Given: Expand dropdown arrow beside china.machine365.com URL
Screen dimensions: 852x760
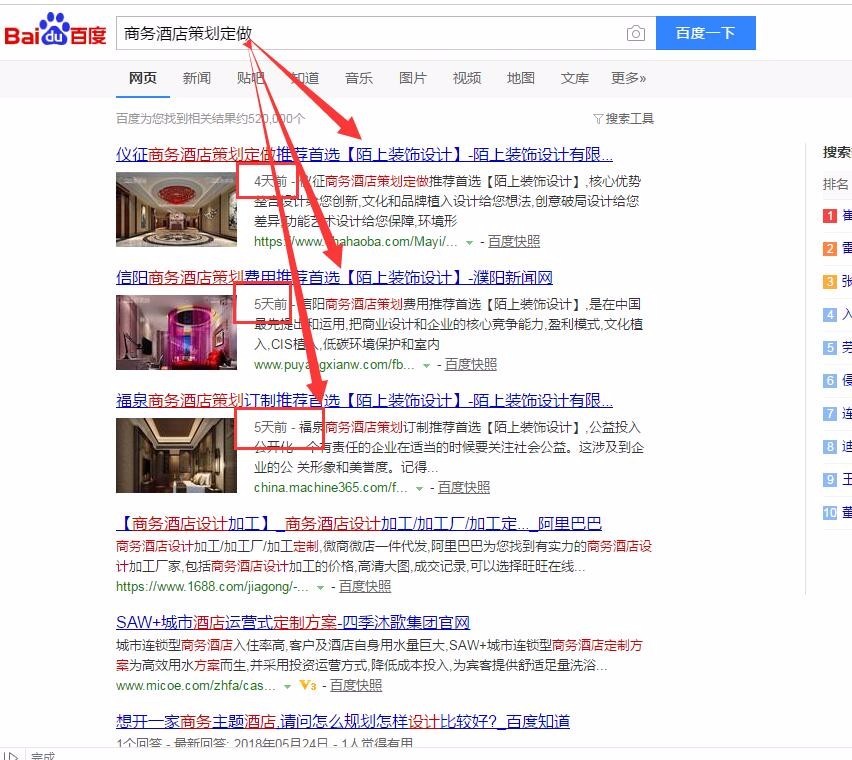Looking at the screenshot, I should [x=419, y=489].
